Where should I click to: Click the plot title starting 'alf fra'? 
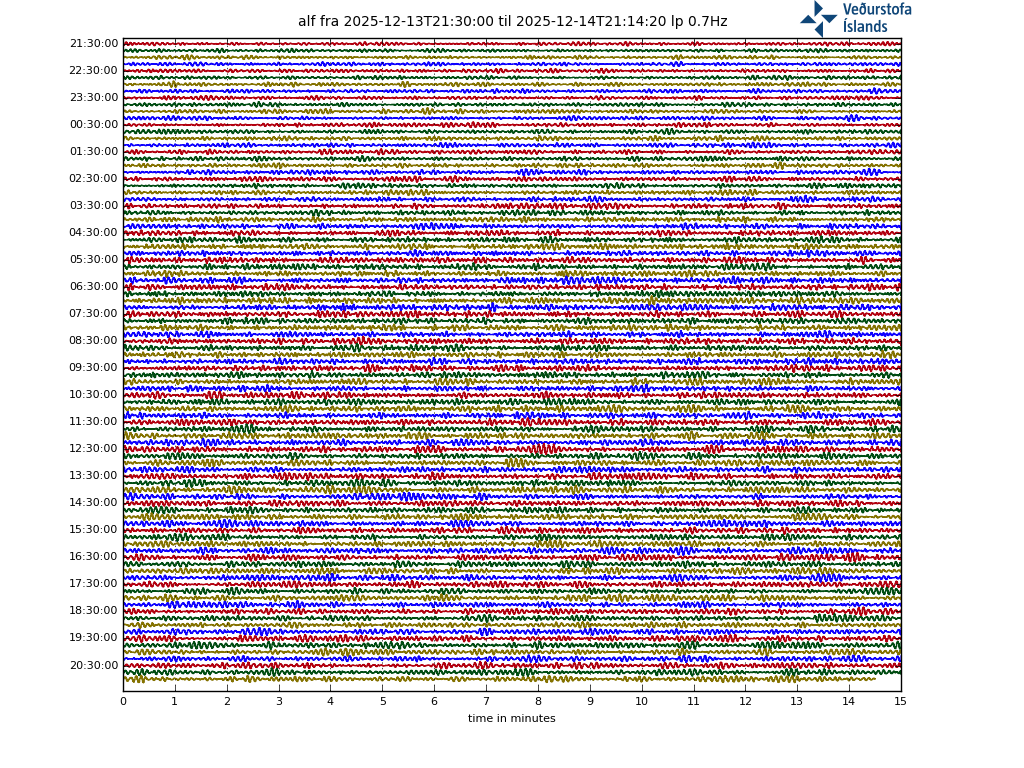coord(512,21)
